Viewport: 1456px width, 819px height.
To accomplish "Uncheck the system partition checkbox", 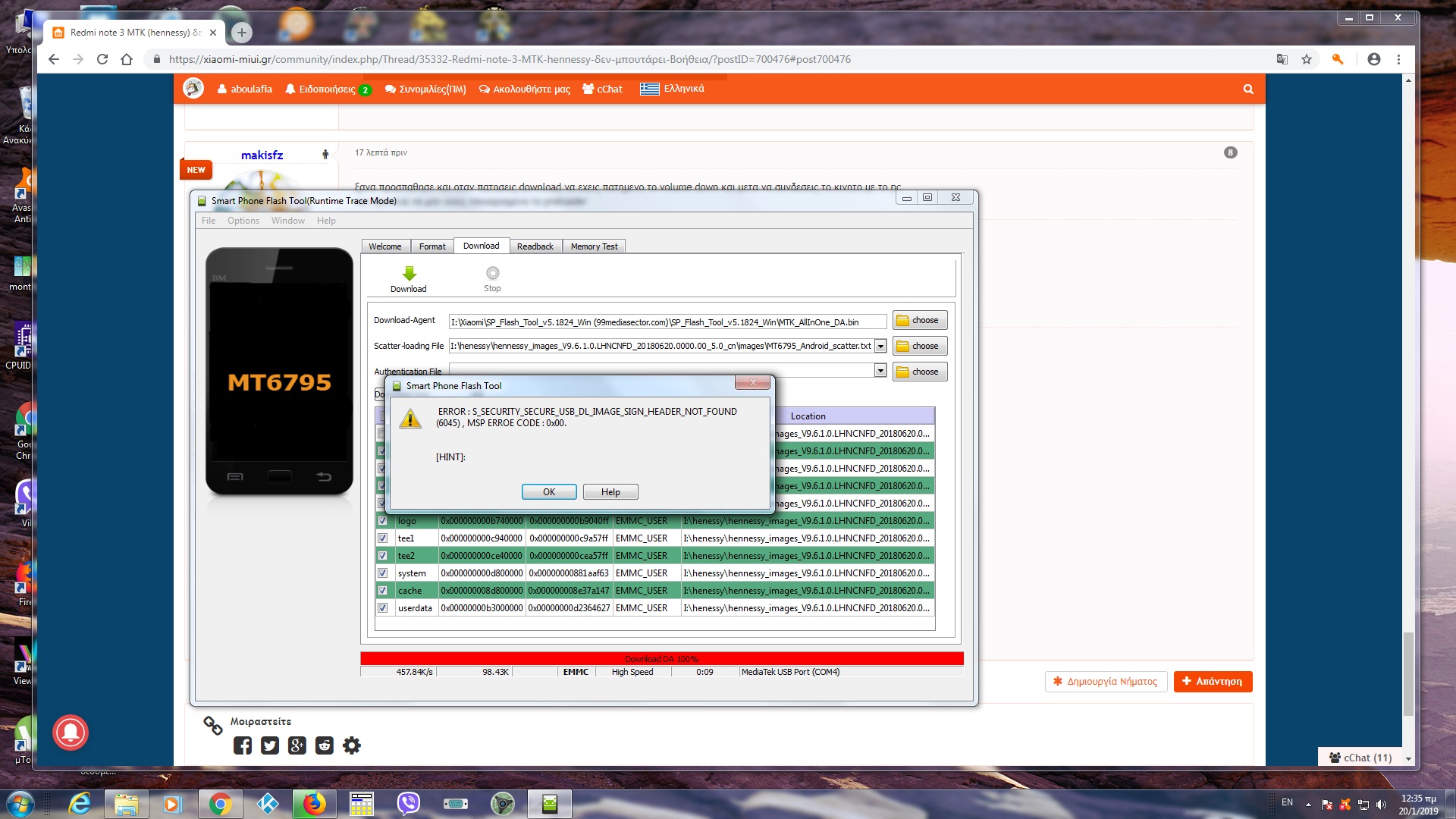I will click(382, 573).
